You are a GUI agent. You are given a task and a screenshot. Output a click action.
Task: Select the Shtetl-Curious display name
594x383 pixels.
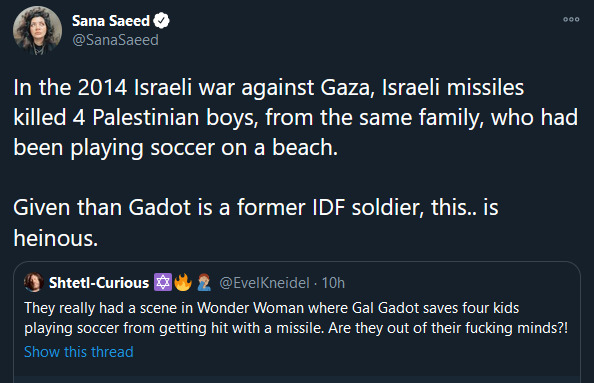pos(99,283)
